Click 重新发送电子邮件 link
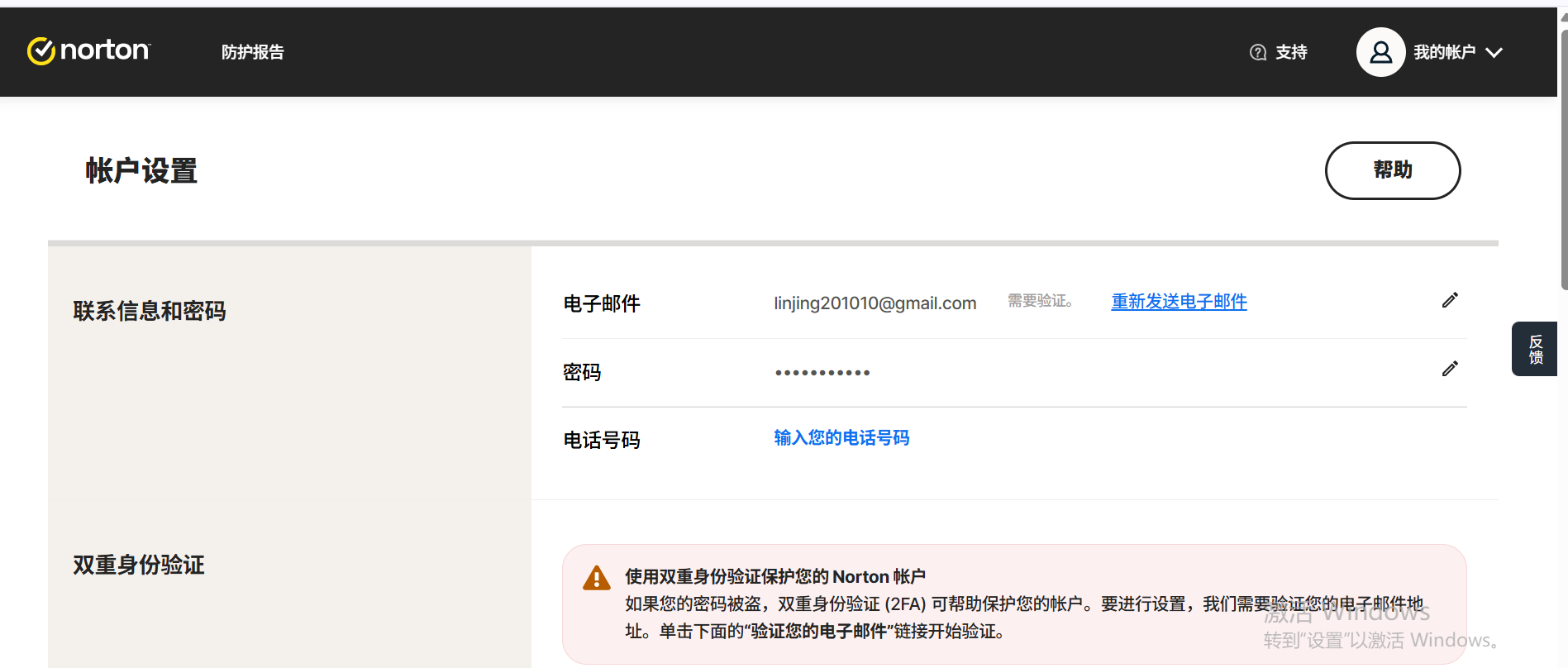The height and width of the screenshot is (668, 1568). click(x=1179, y=302)
